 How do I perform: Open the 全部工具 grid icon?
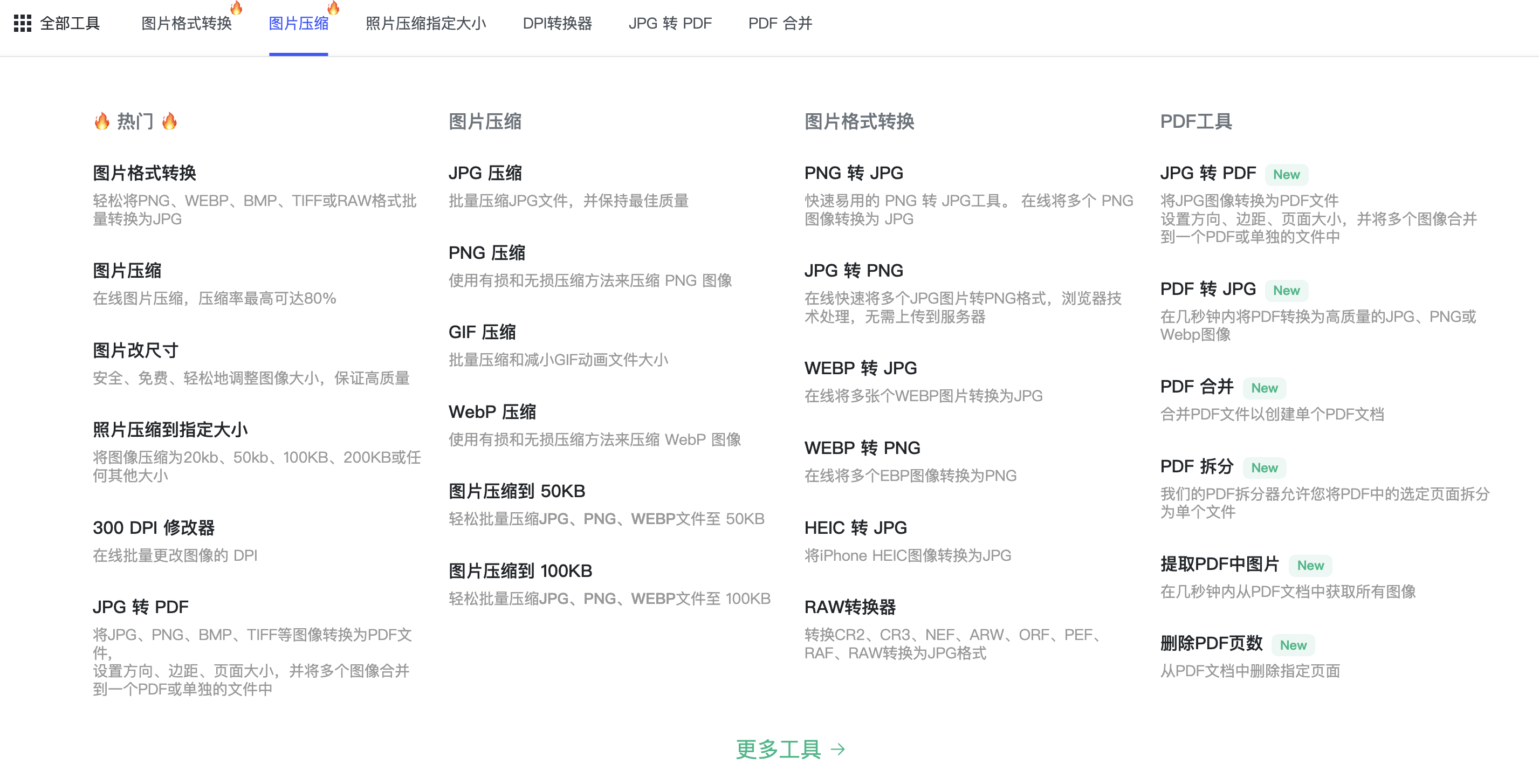pyautogui.click(x=22, y=23)
